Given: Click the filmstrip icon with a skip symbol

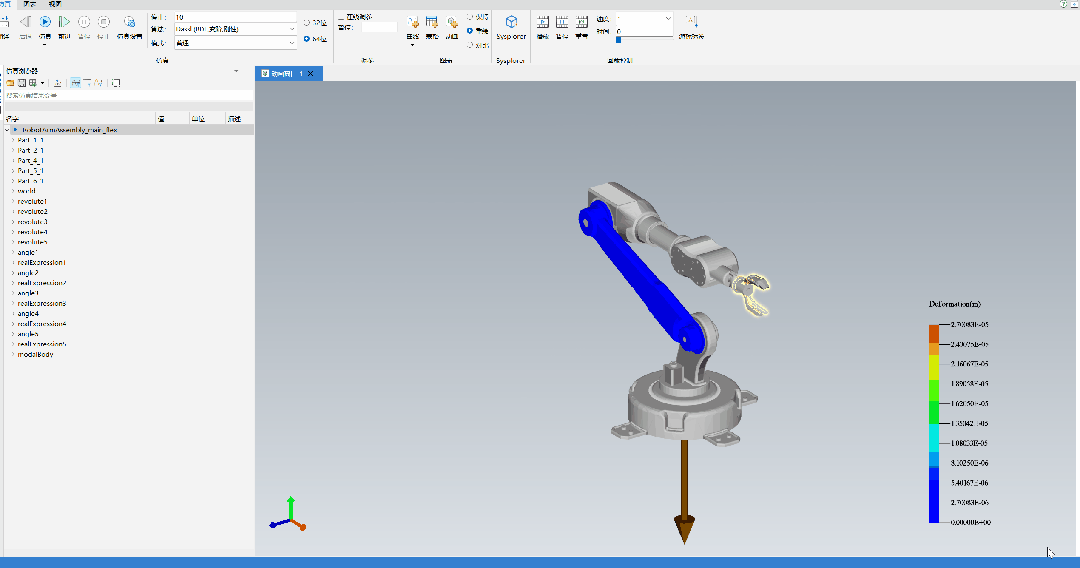Looking at the screenshot, I should click(582, 23).
